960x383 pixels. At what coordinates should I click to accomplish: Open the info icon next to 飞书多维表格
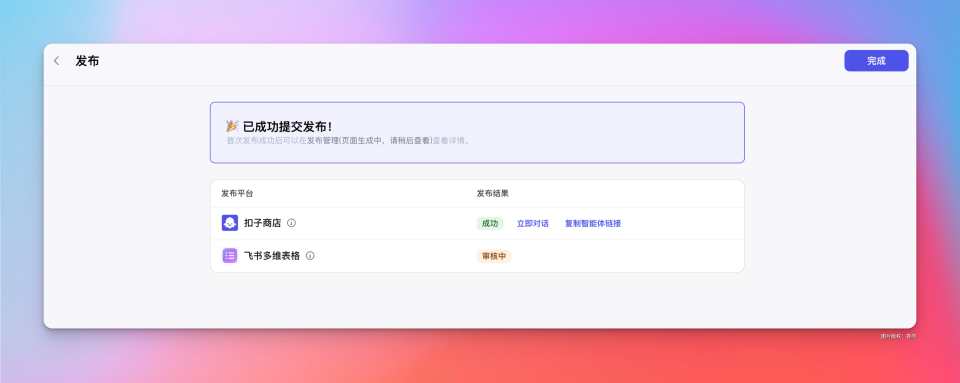[x=310, y=255]
